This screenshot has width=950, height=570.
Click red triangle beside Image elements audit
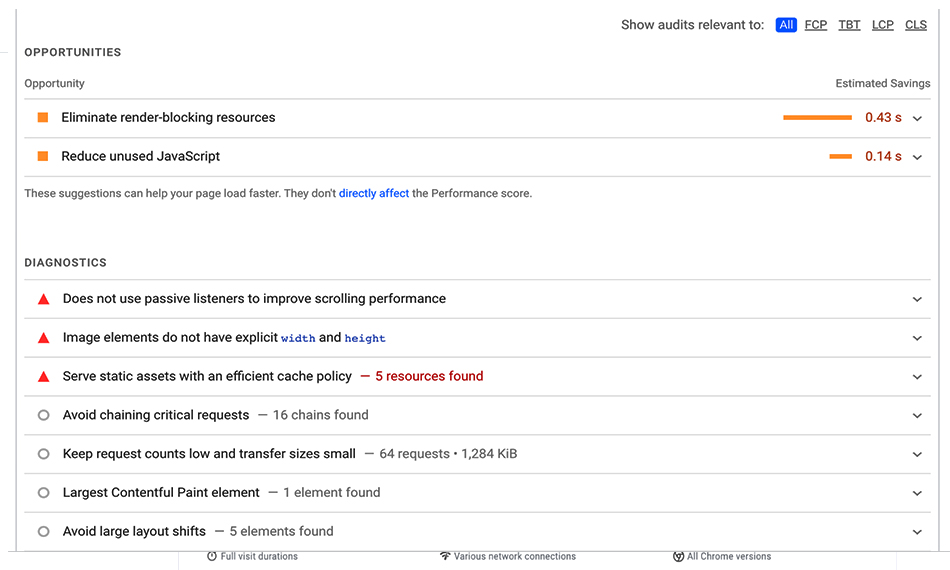[x=44, y=338]
